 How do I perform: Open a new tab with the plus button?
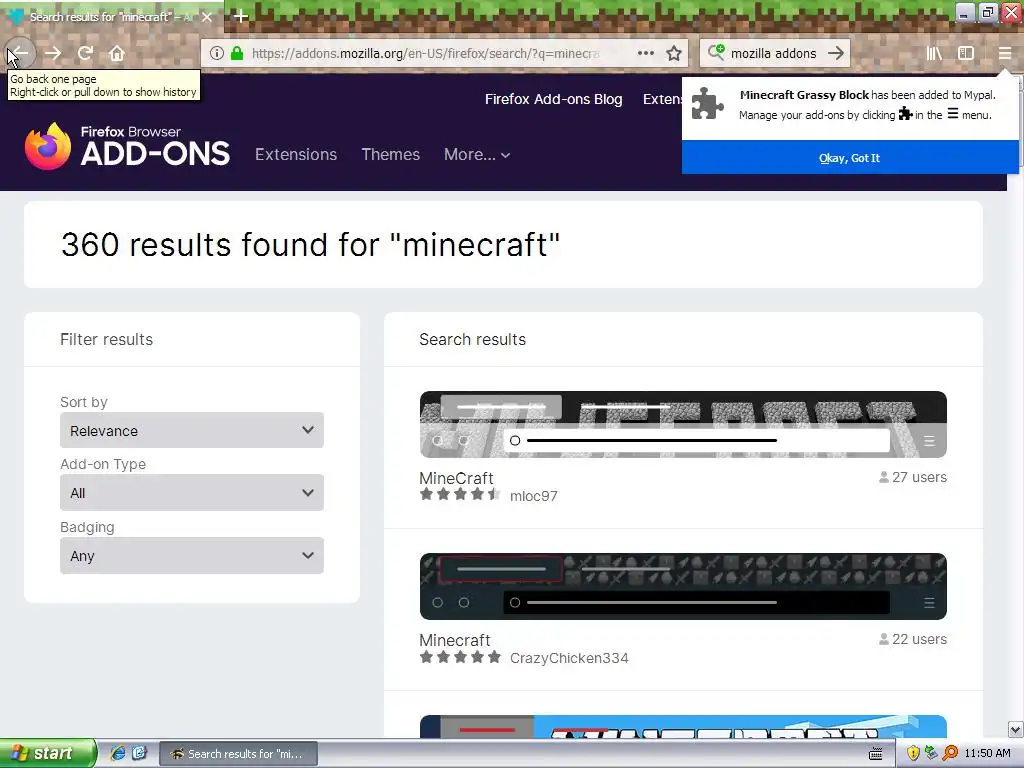(241, 16)
